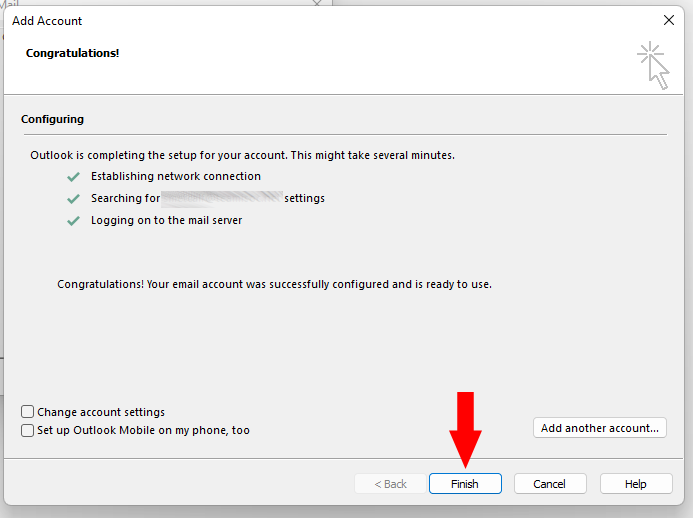Screen dimensions: 693x518
Task: Select the checkmark next to Searching for settings
Action: coord(73,198)
